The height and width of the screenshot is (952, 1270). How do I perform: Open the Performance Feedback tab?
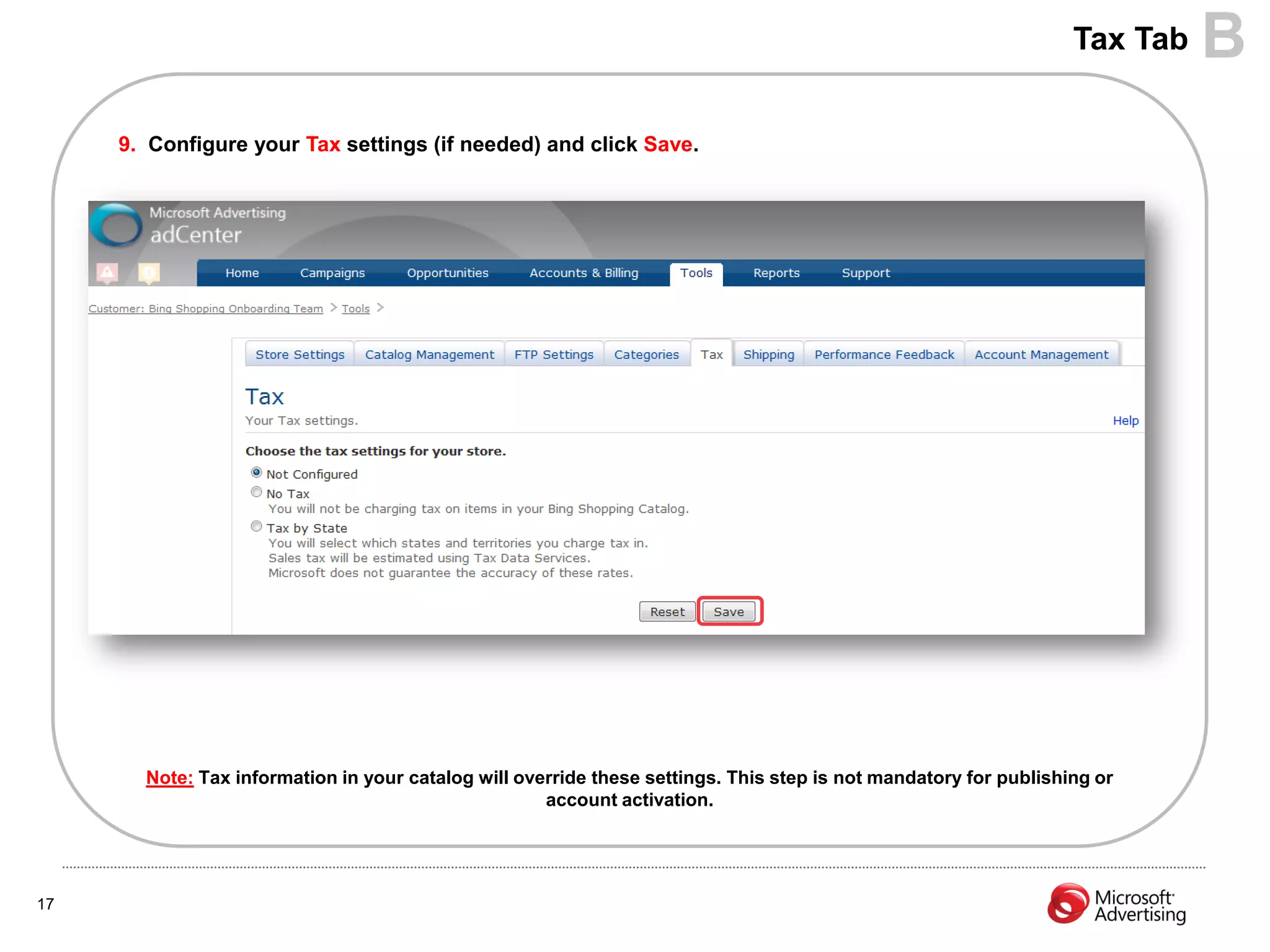884,355
